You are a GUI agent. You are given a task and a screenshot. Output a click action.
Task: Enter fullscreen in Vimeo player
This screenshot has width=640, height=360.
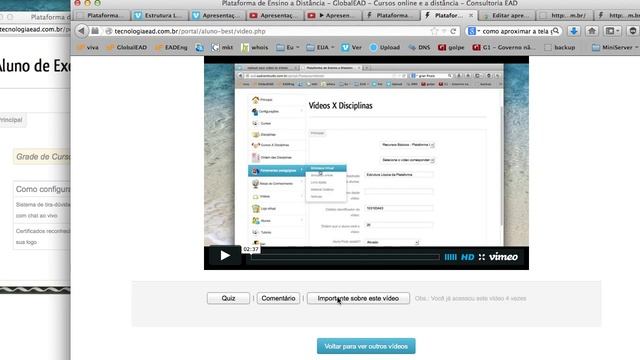[x=482, y=257]
